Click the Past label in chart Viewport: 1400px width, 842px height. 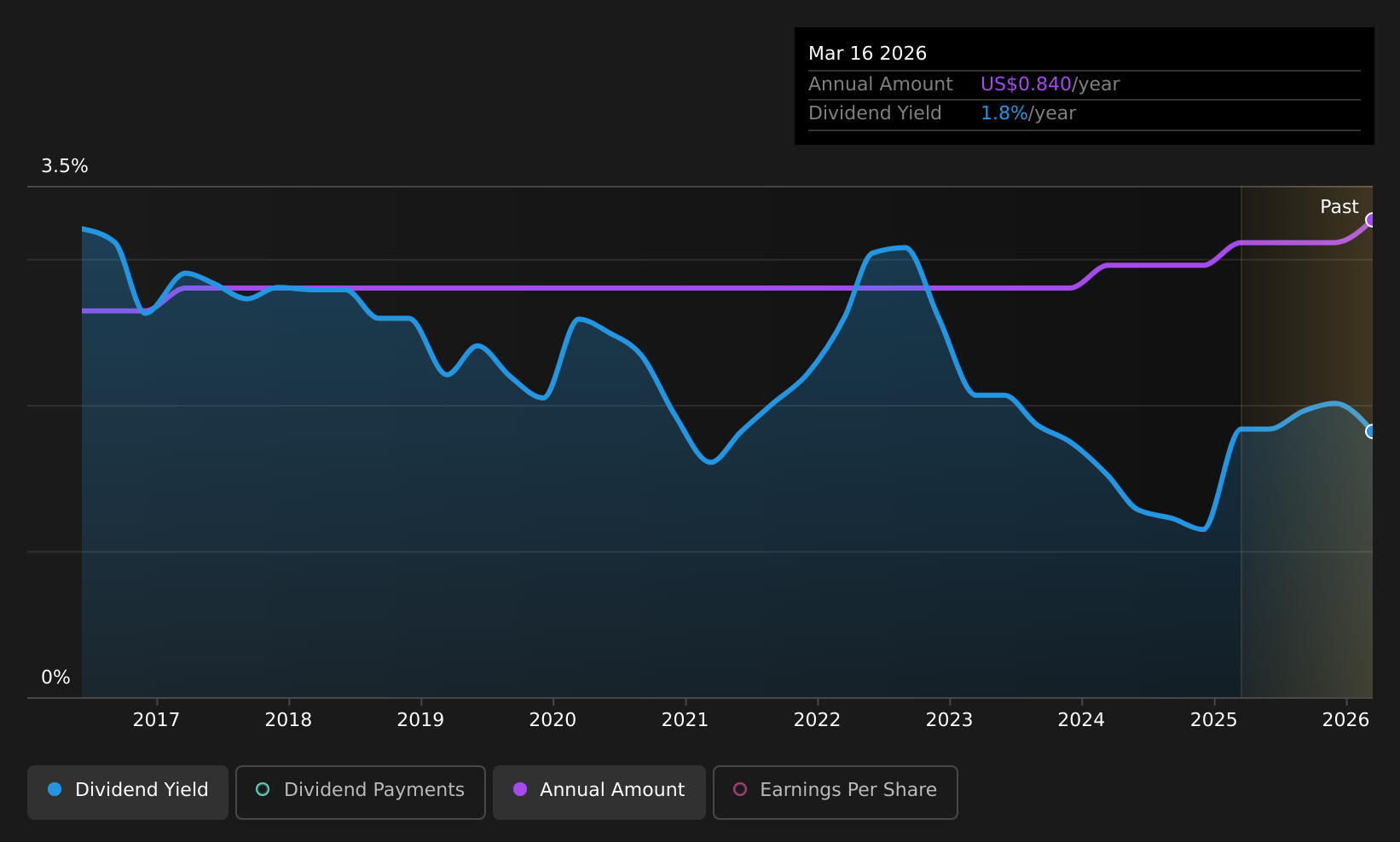point(1339,207)
